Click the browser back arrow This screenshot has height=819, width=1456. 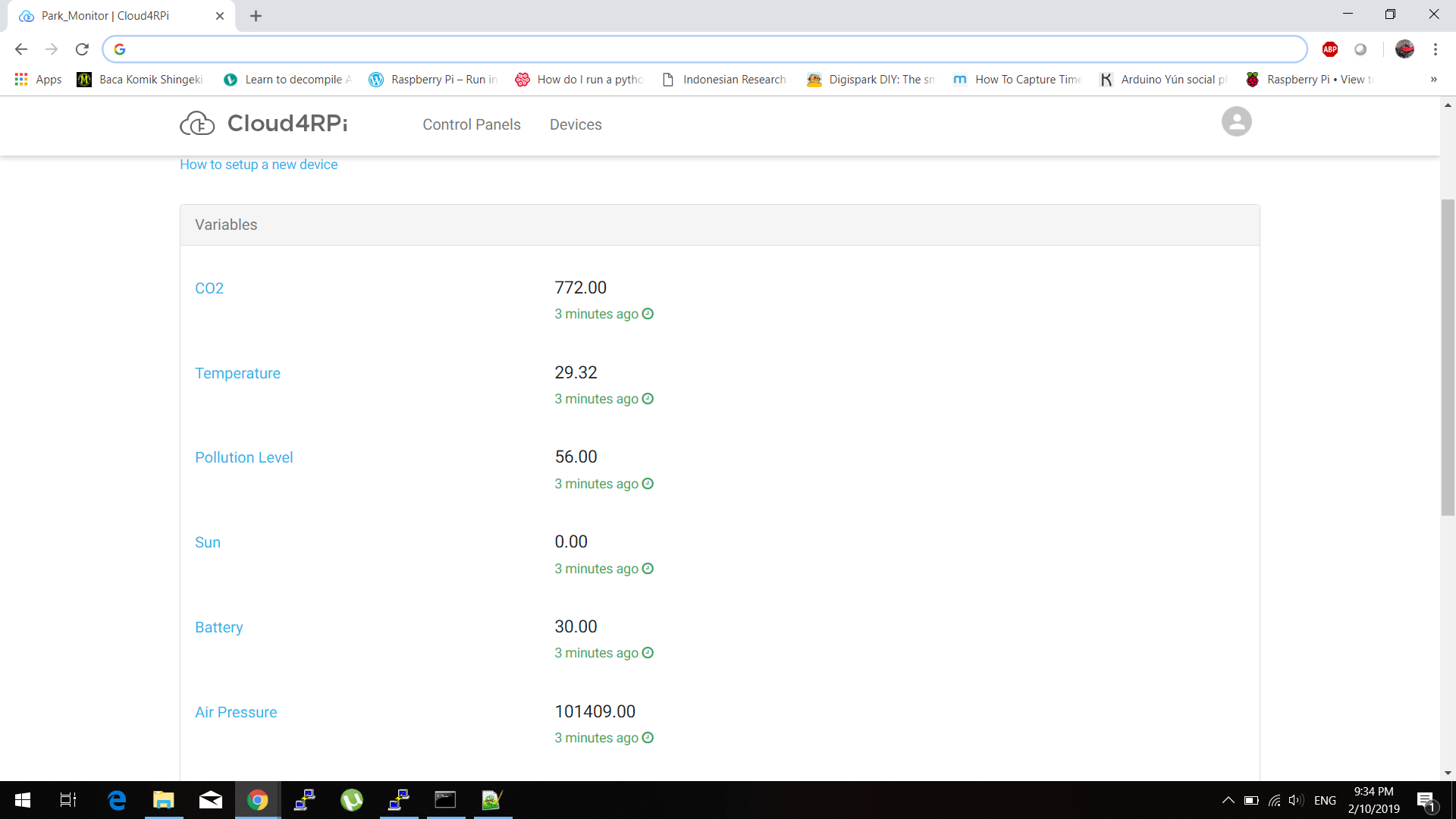21,49
